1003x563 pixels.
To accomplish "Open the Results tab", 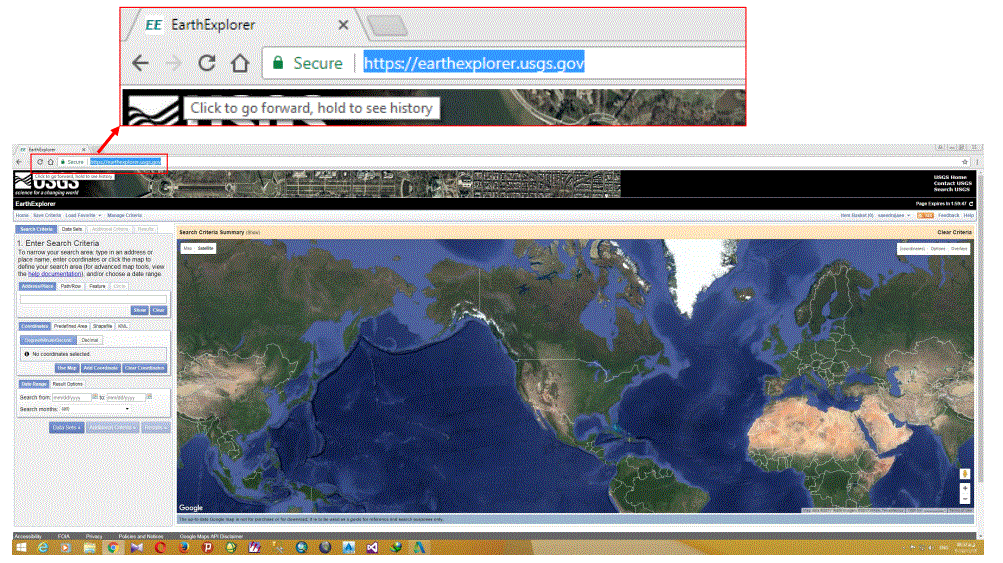I will point(146,229).
